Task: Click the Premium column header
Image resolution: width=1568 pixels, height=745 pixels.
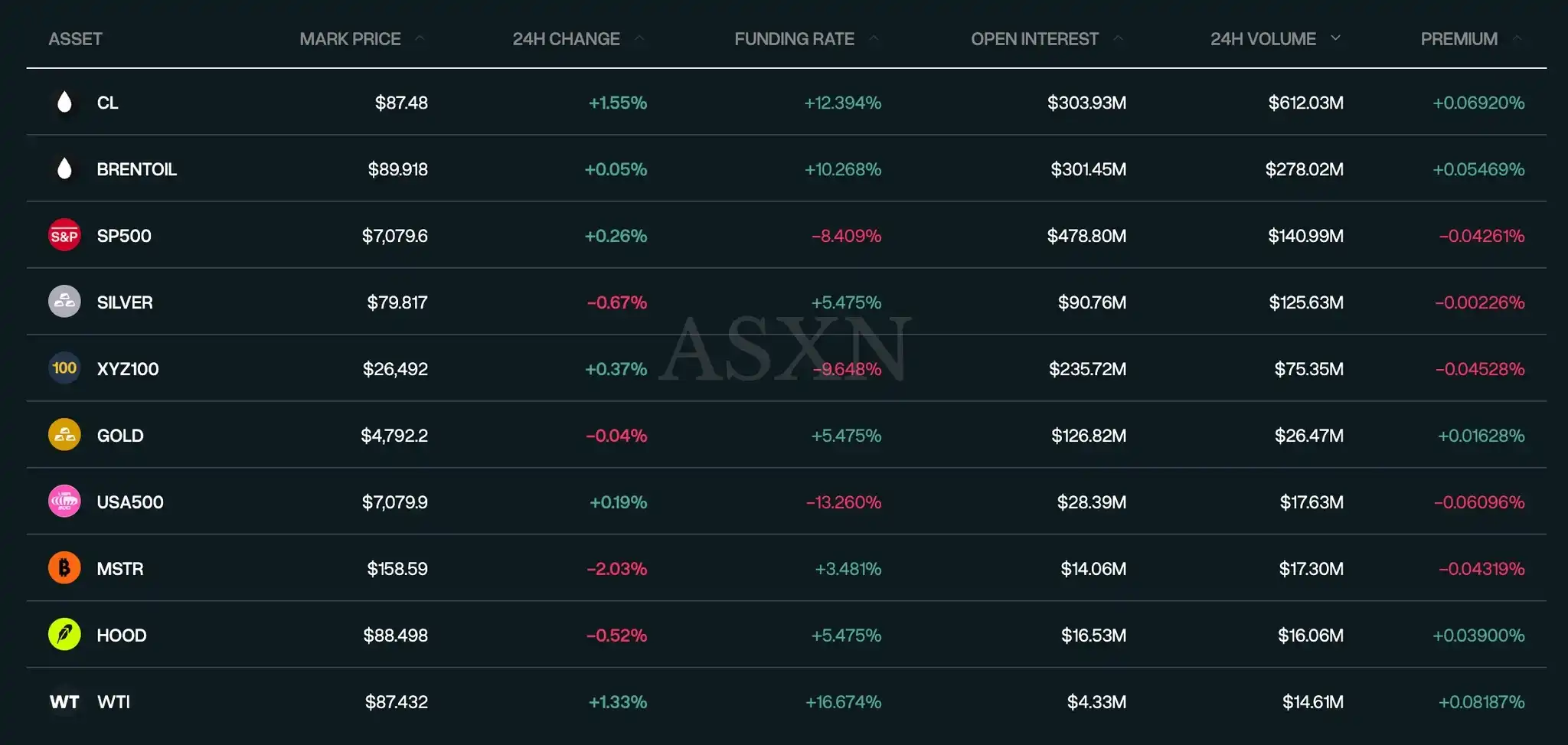Action: click(x=1459, y=39)
